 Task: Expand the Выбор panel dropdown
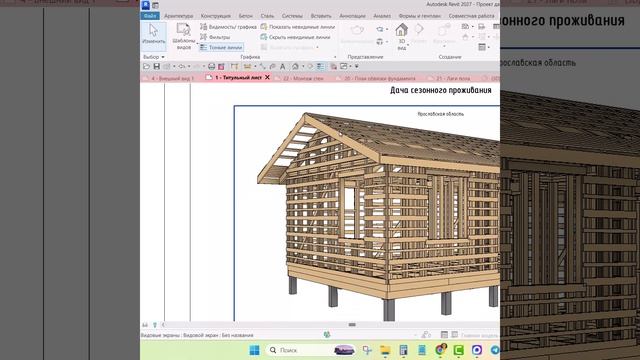tap(163, 57)
